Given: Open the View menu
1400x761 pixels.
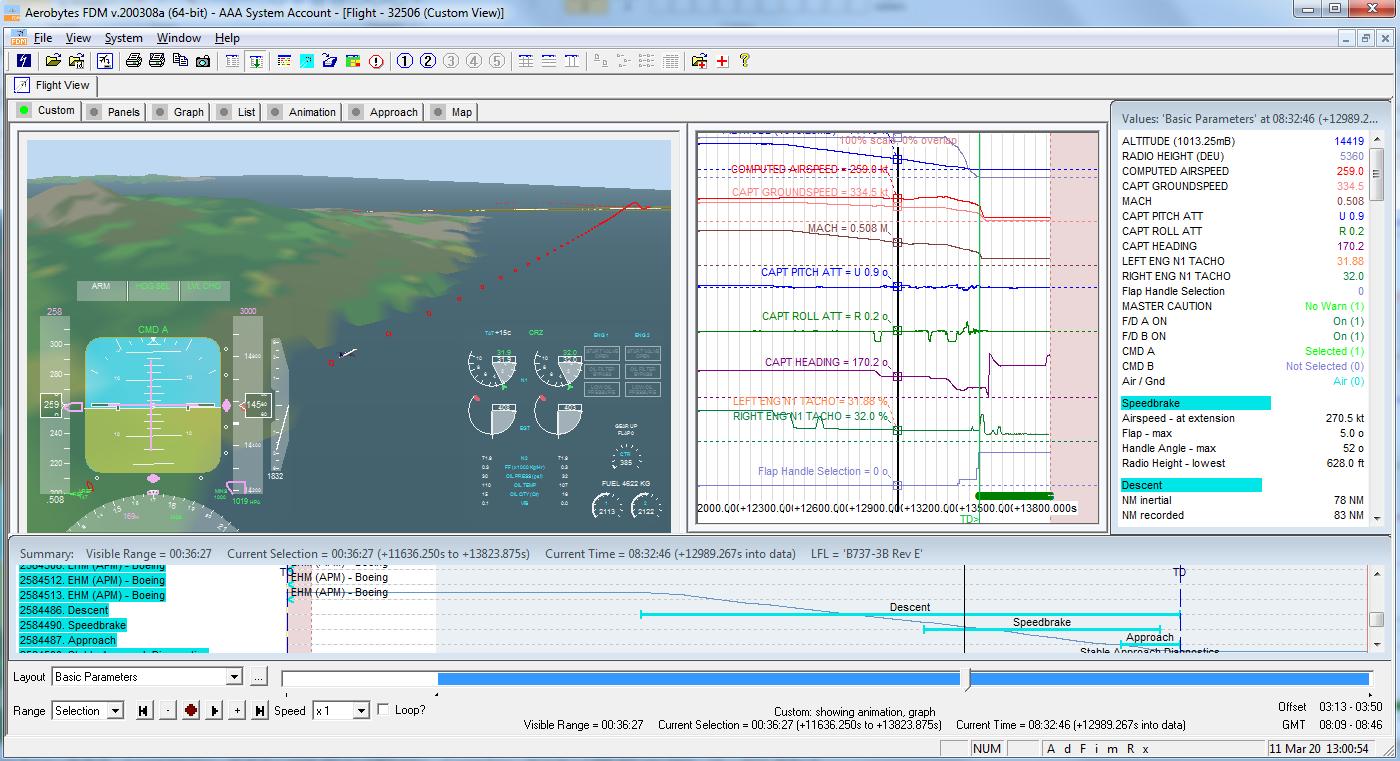Looking at the screenshot, I should point(78,38).
